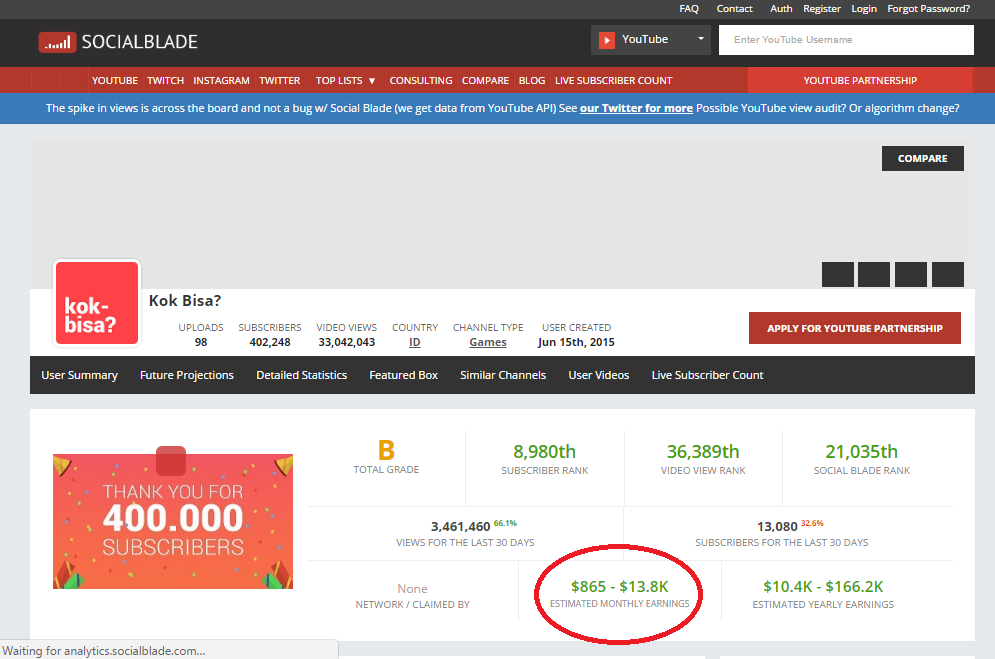The width and height of the screenshot is (995, 659).
Task: Open the FAQ link
Action: pyautogui.click(x=689, y=9)
